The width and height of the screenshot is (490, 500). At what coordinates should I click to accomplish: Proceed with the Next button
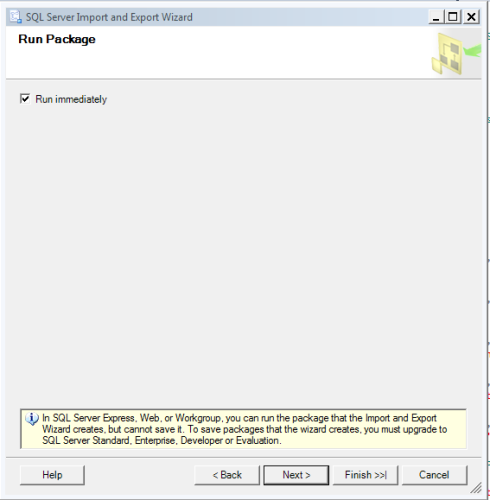(296, 475)
